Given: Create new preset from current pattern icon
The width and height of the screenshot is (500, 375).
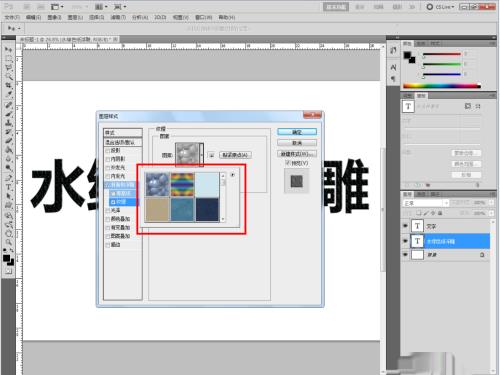Looking at the screenshot, I should tap(212, 155).
